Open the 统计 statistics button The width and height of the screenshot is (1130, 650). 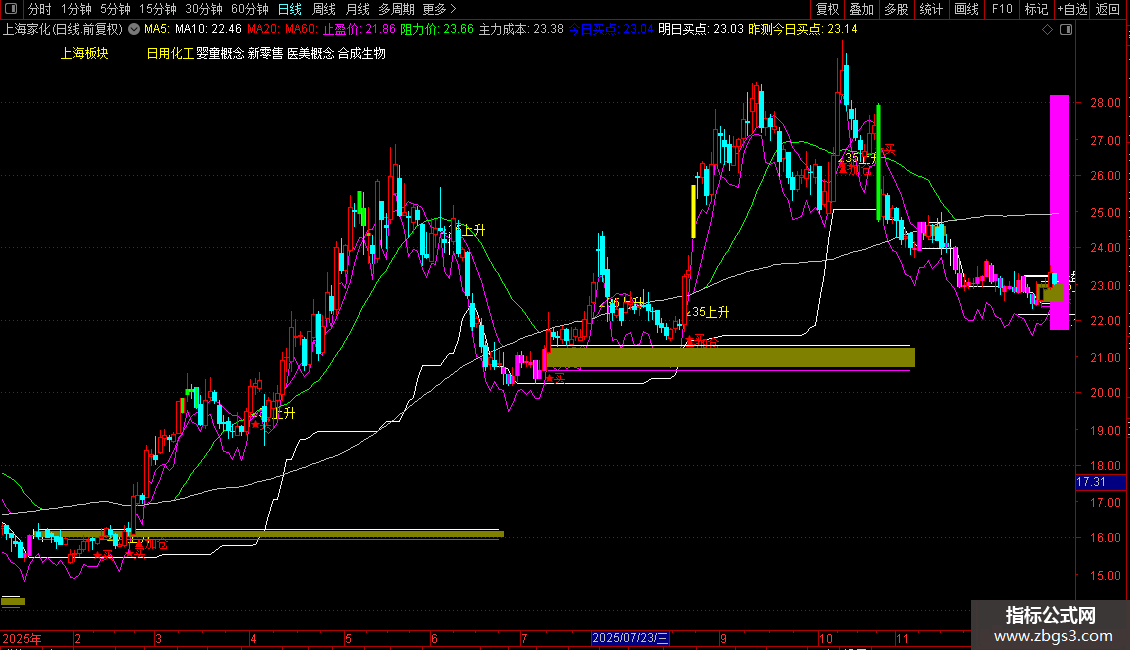[931, 9]
